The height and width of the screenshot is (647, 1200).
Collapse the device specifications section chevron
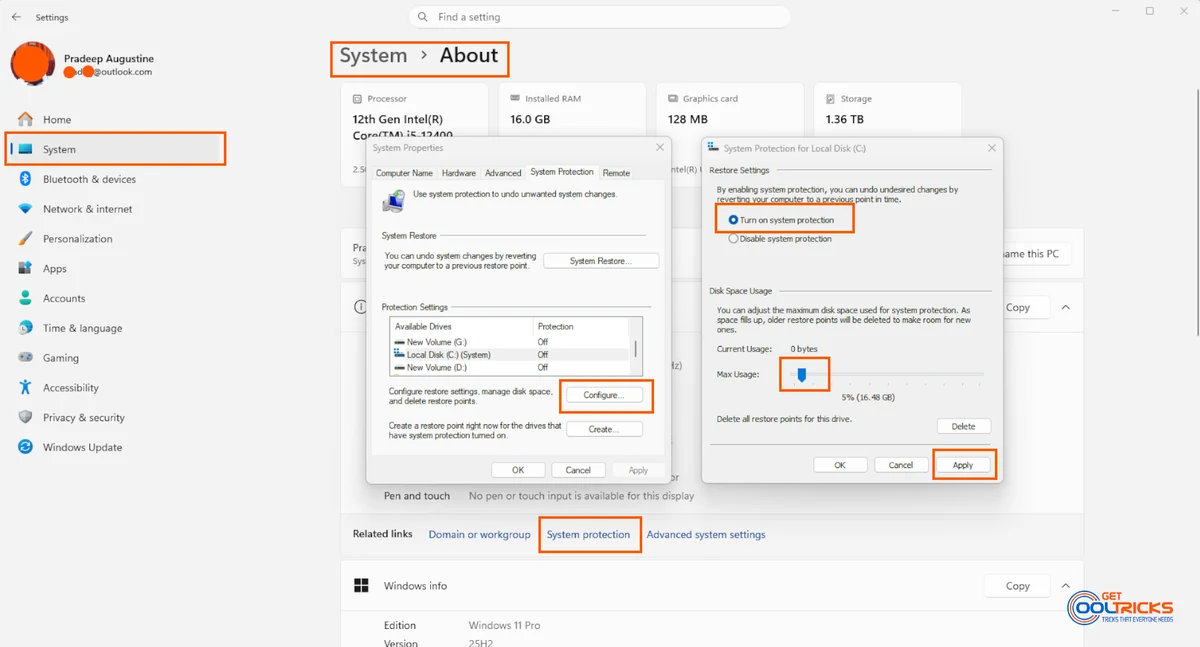click(1066, 308)
